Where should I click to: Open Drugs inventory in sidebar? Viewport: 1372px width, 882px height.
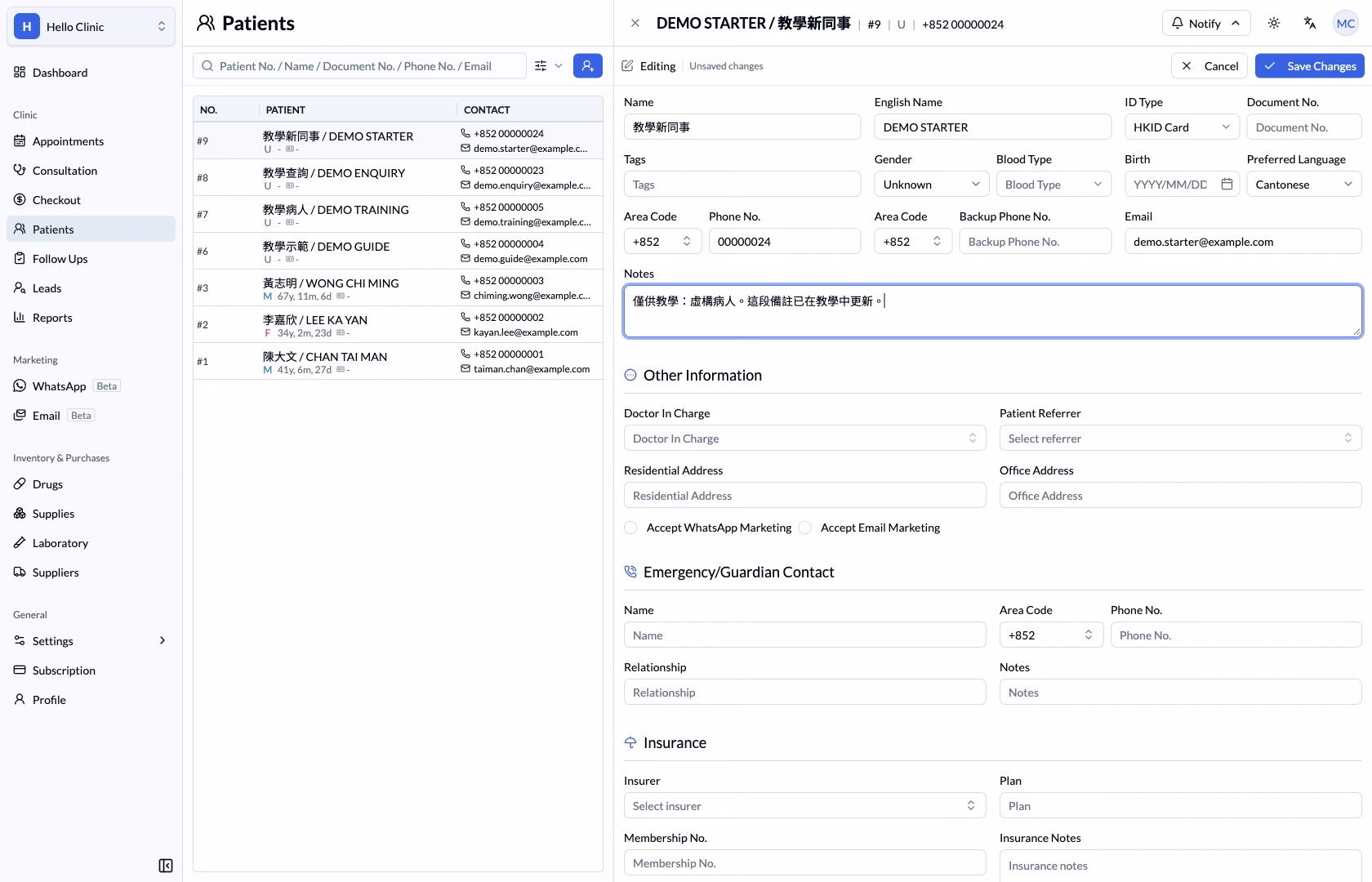click(x=91, y=484)
